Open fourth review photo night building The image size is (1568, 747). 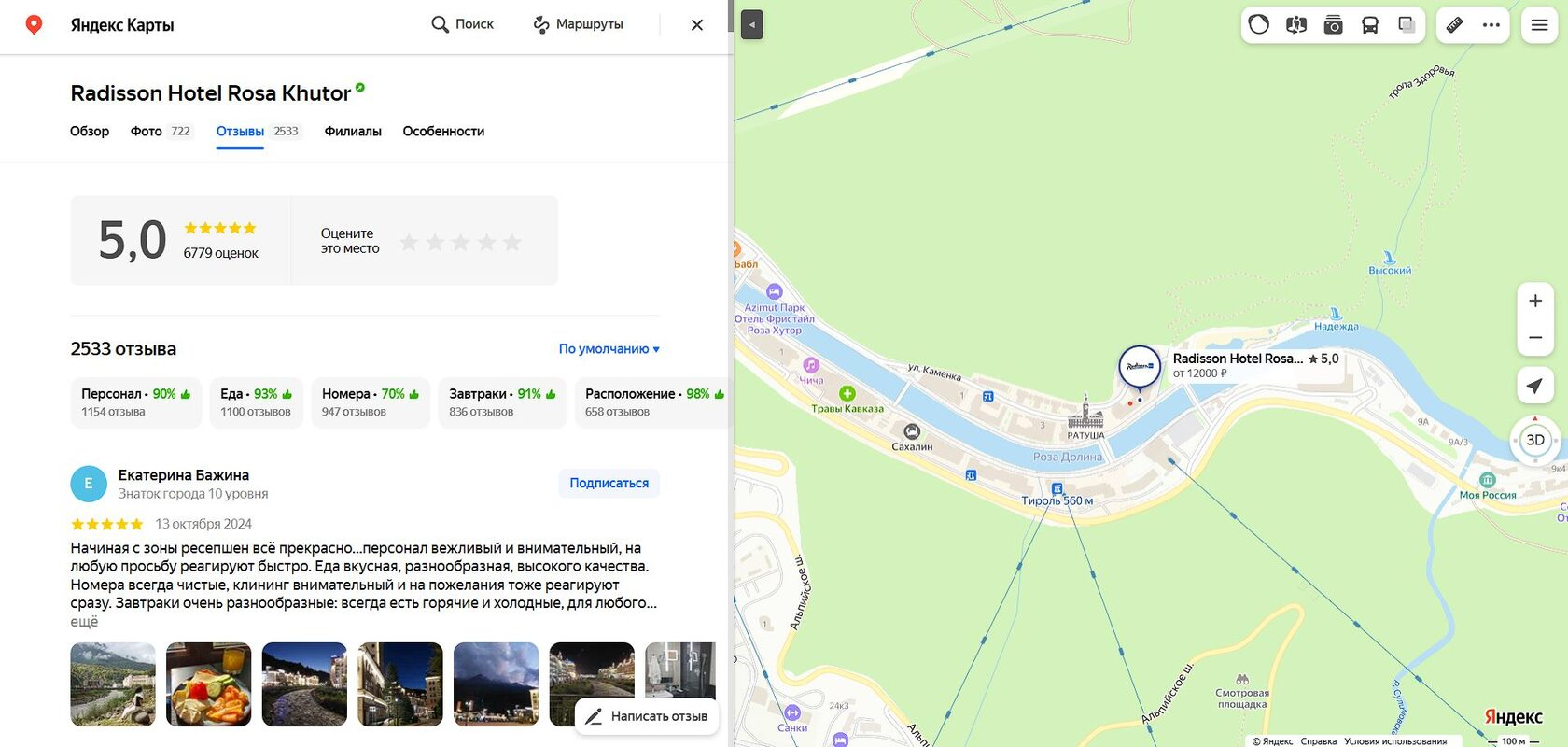coord(400,684)
